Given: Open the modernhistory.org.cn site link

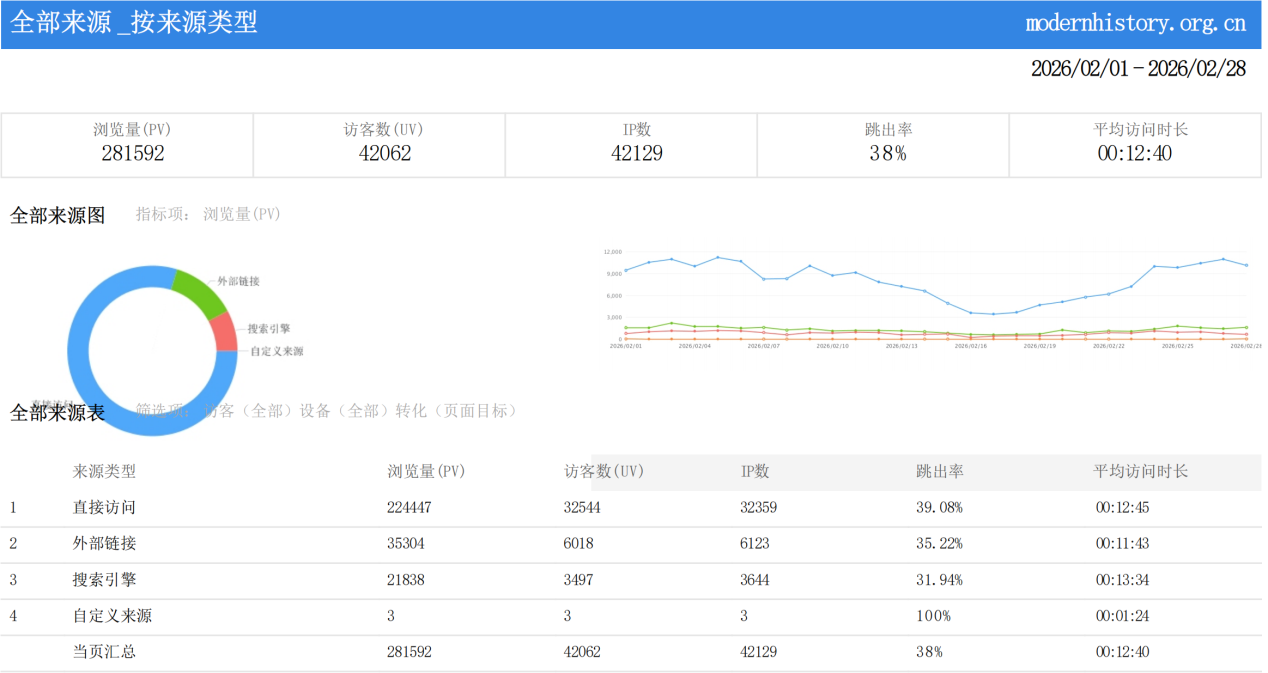Looking at the screenshot, I should (1135, 23).
